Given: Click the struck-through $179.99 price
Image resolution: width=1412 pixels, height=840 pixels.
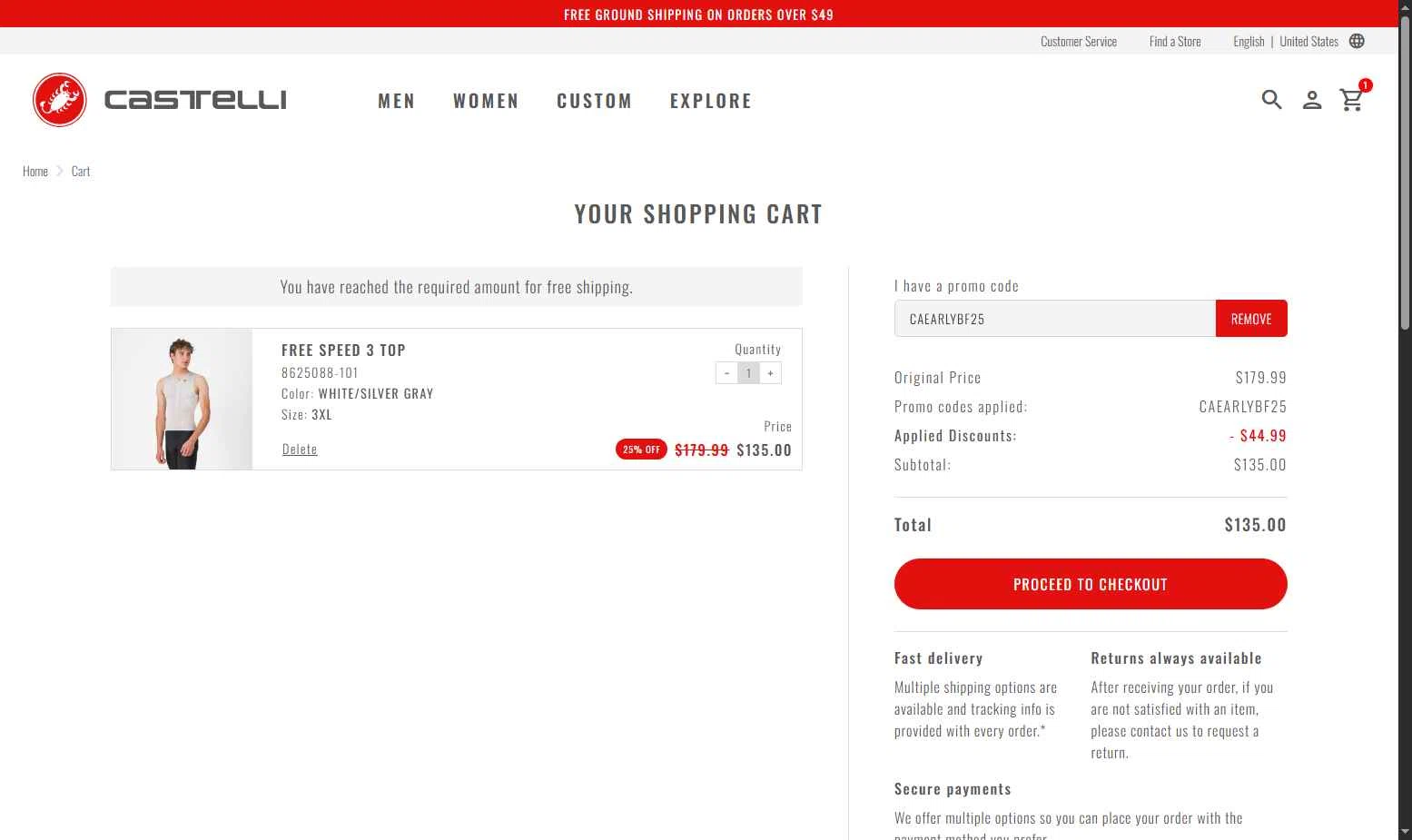Looking at the screenshot, I should coord(702,450).
